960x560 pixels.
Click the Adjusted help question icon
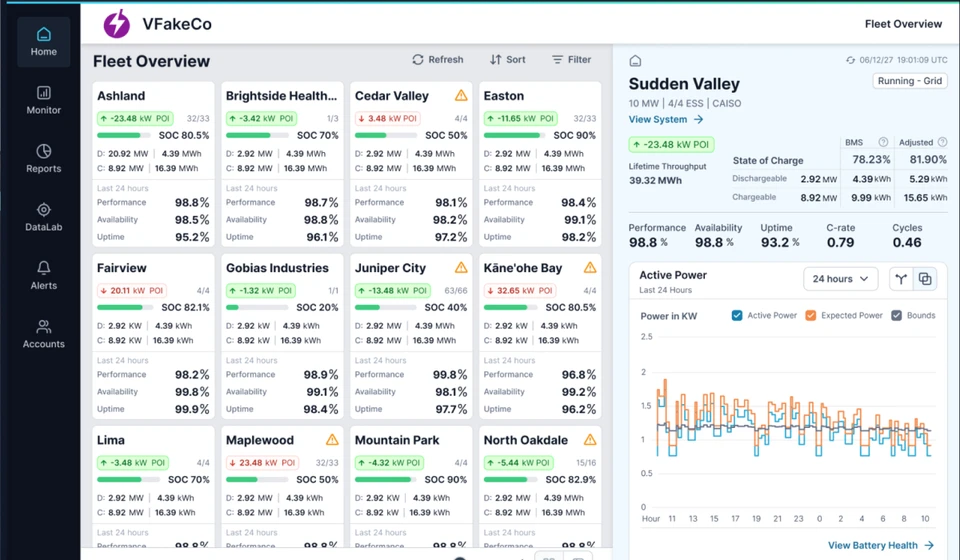tap(942, 142)
